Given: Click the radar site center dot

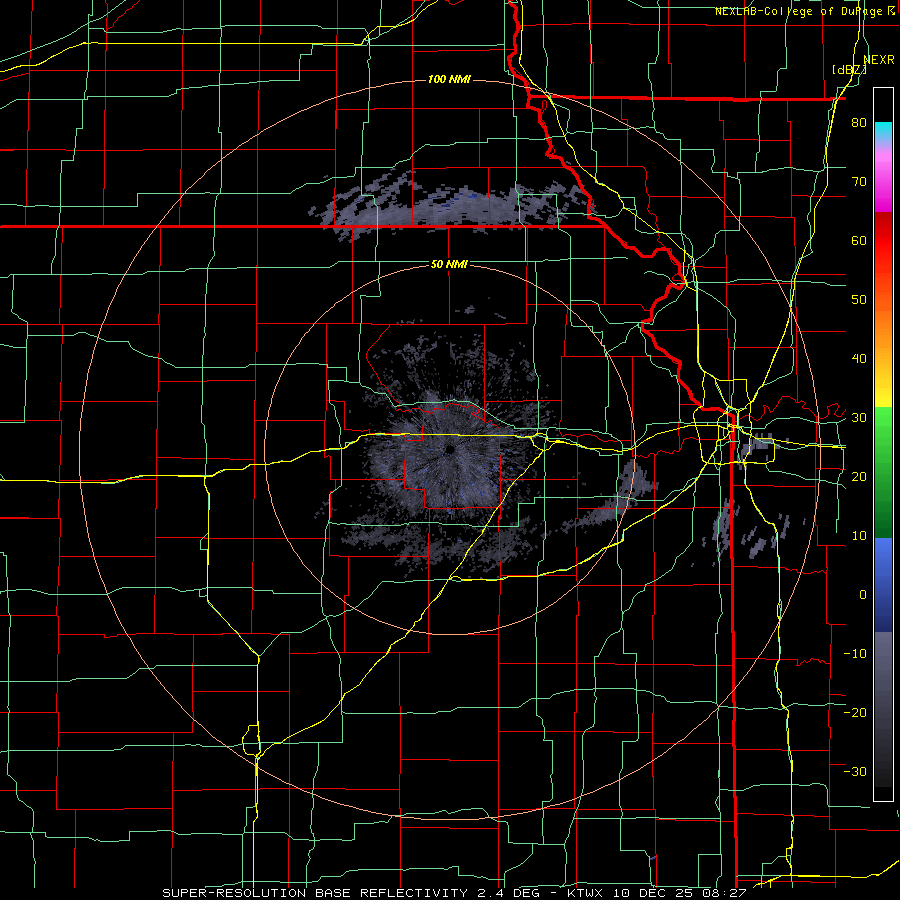Looking at the screenshot, I should (x=450, y=449).
